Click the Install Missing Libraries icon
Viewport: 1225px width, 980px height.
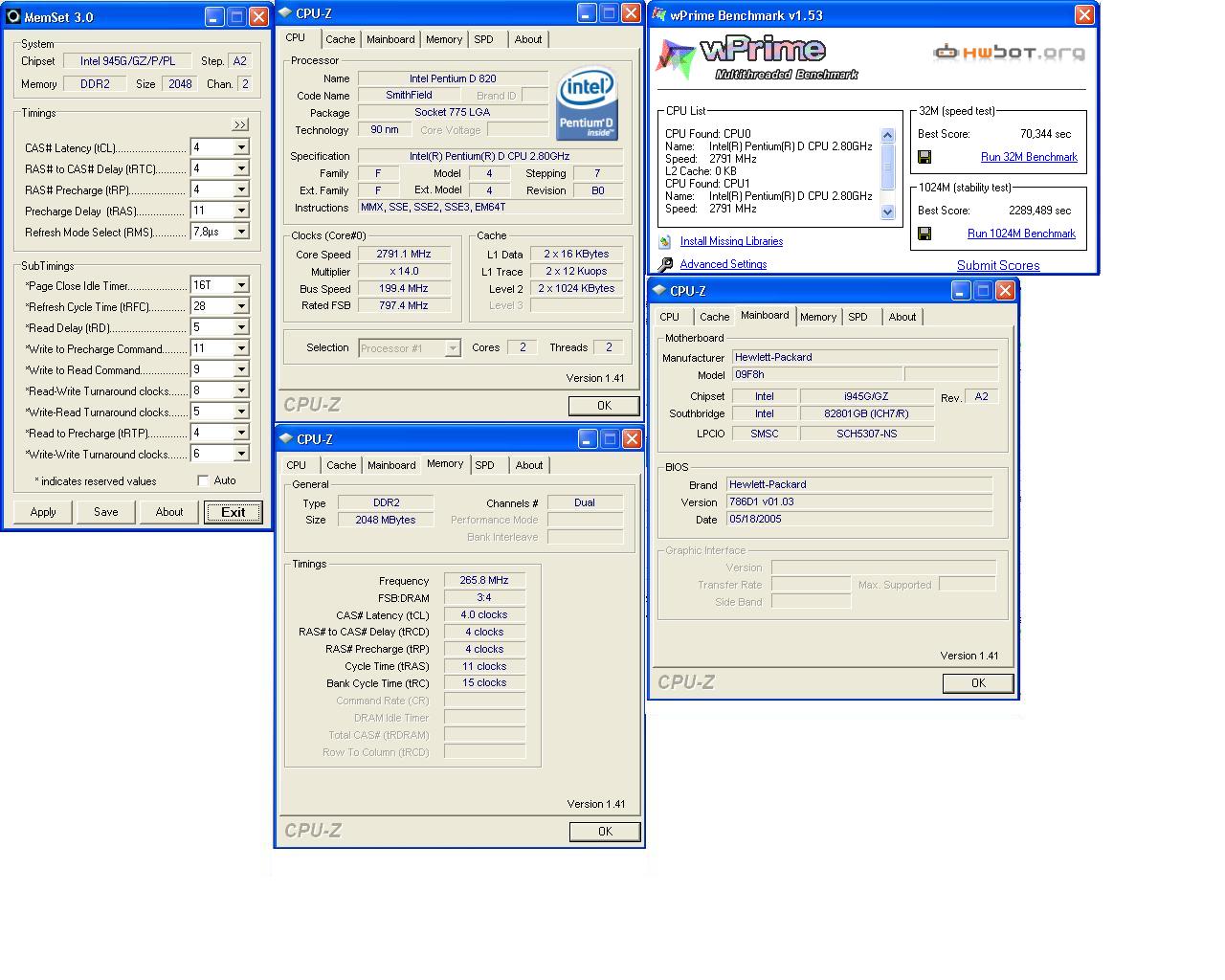[x=665, y=241]
